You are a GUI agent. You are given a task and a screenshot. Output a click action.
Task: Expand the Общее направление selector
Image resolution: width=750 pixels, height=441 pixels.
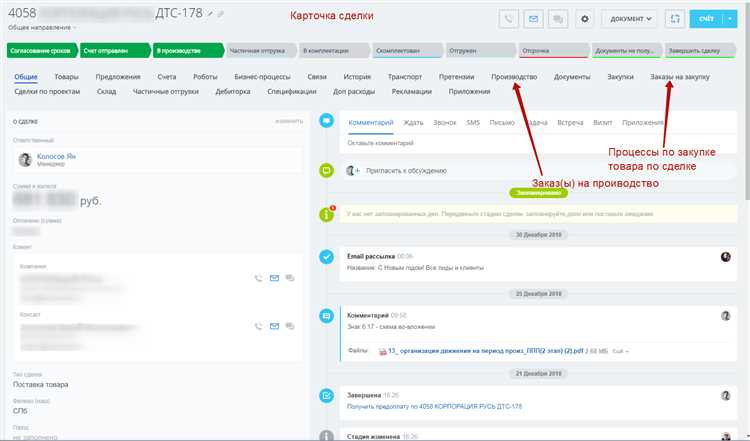[42, 28]
